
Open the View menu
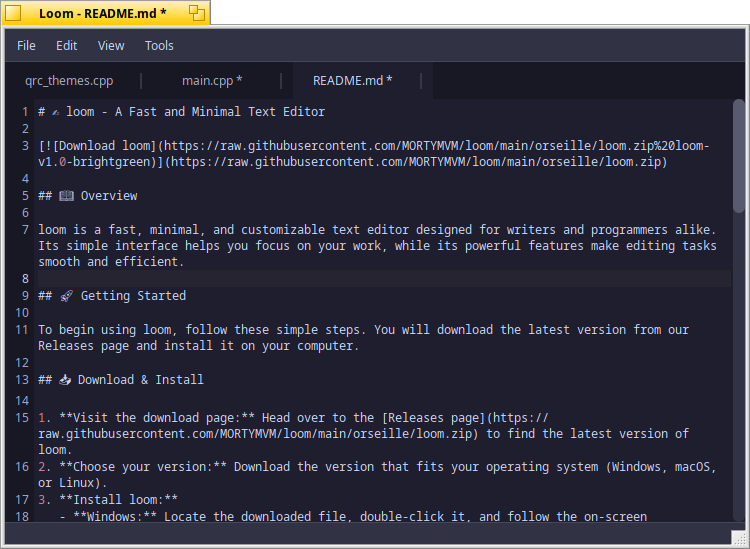click(x=111, y=45)
